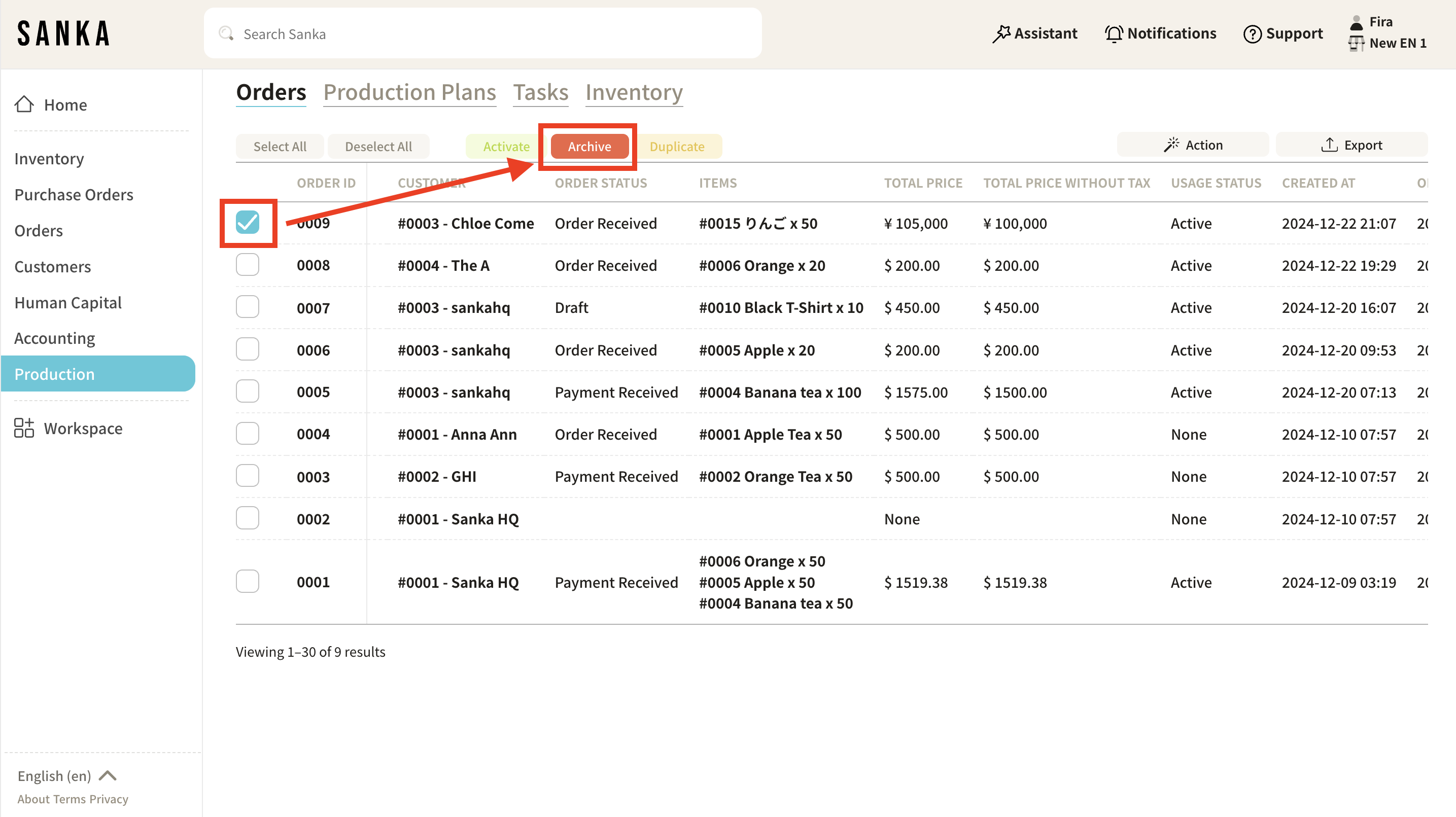Check the checkbox for order 0008
Viewport: 1456px width, 817px height.
[x=248, y=265]
